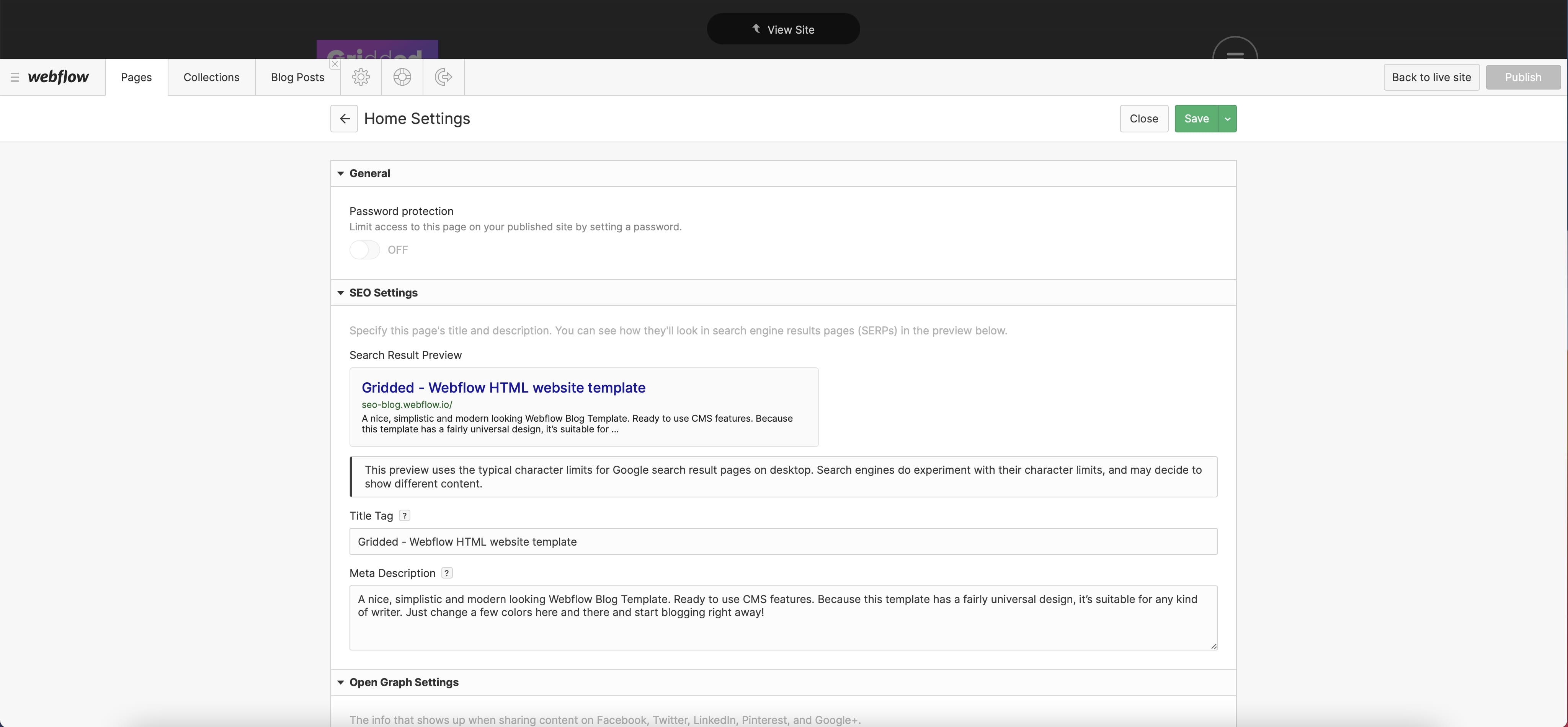The image size is (1568, 727).
Task: Click into the Title Tag field
Action: click(783, 541)
